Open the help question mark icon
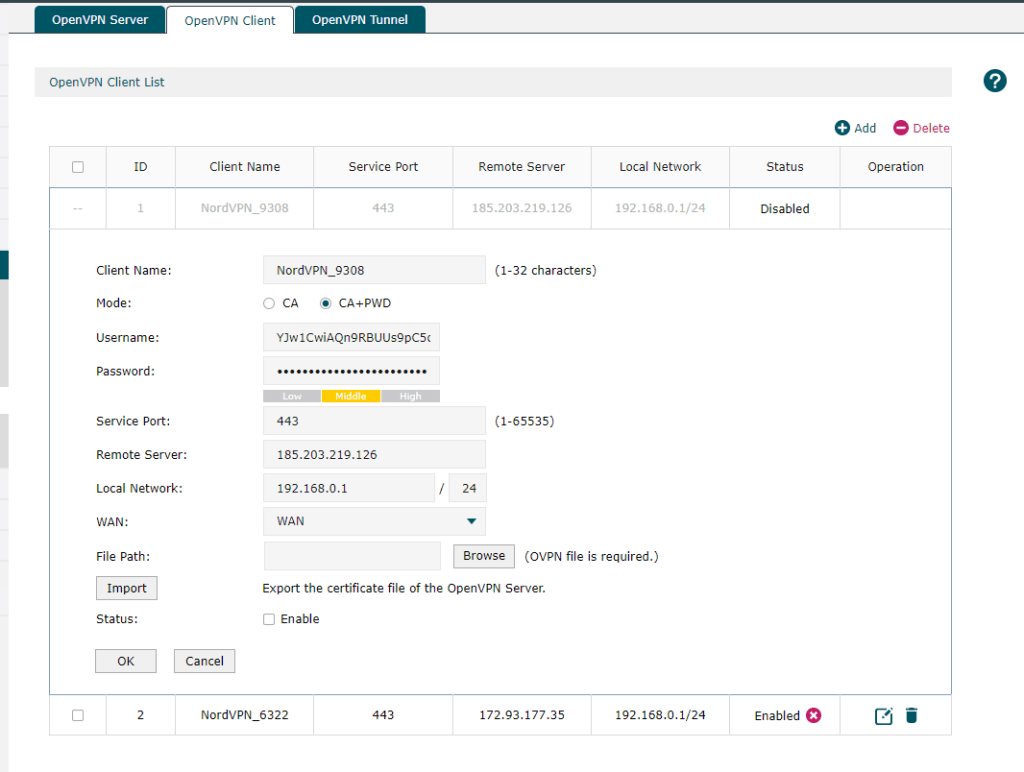Image resolution: width=1024 pixels, height=772 pixels. point(995,81)
